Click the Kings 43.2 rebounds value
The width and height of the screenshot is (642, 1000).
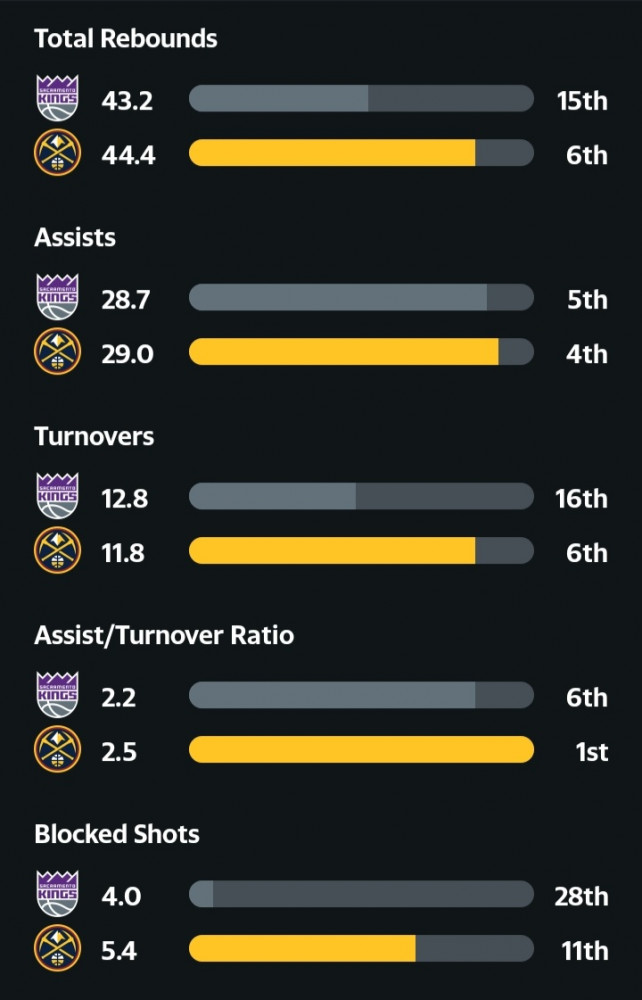tap(127, 101)
